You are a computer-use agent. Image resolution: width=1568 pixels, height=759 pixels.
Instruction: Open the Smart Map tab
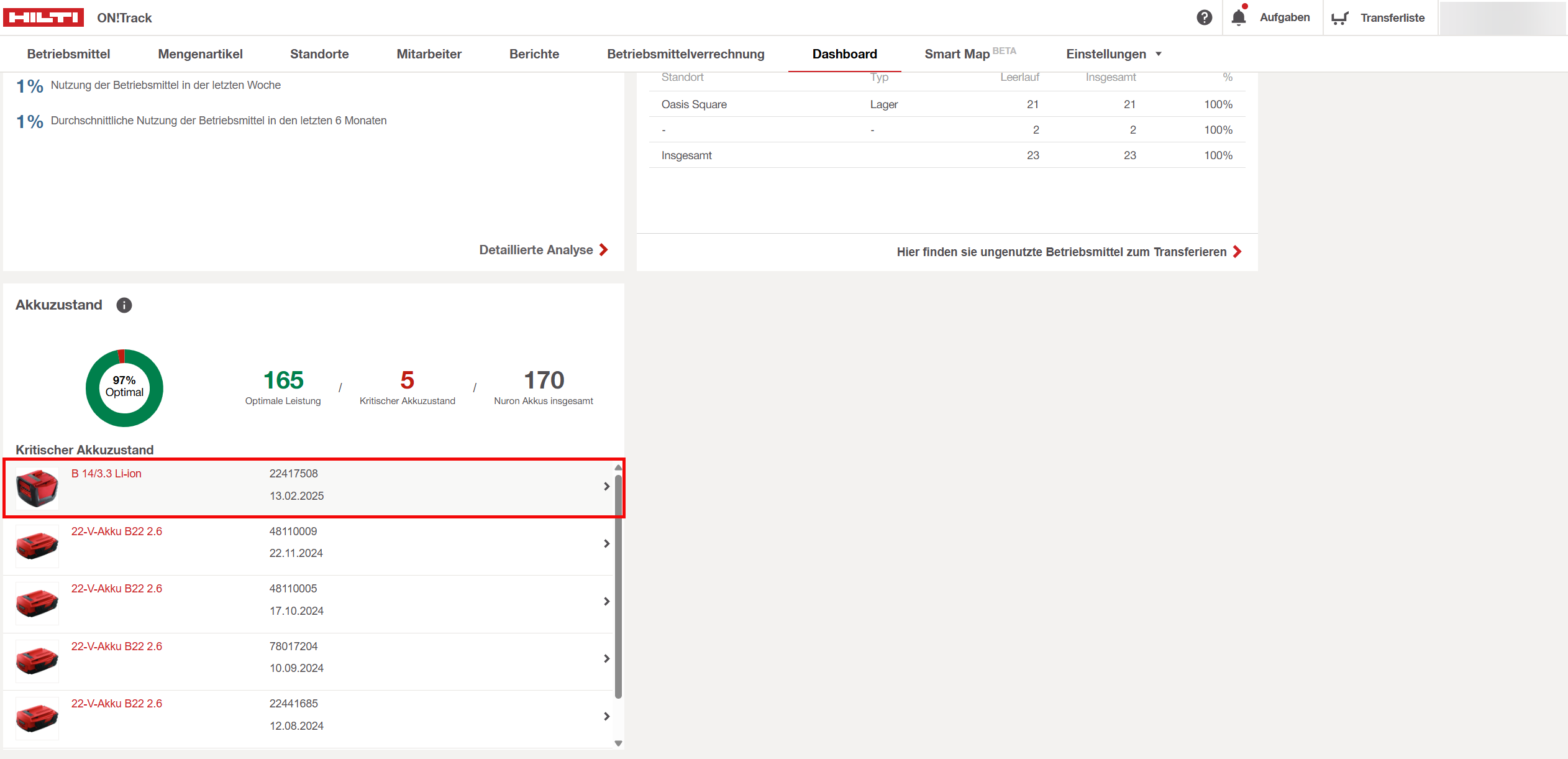(957, 54)
